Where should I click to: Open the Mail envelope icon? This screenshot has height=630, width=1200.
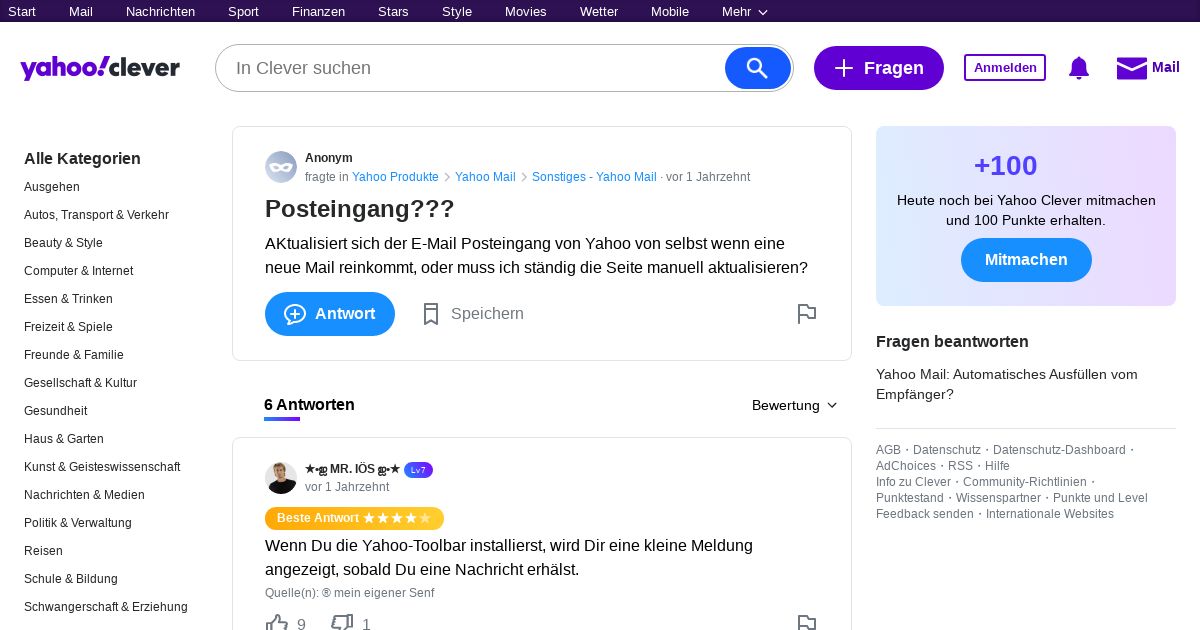pyautogui.click(x=1131, y=68)
